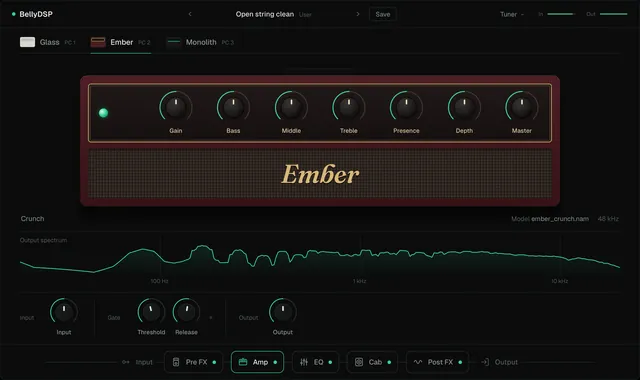Image resolution: width=640 pixels, height=380 pixels.
Task: Click the output spectrum graph
Action: click(x=320, y=259)
